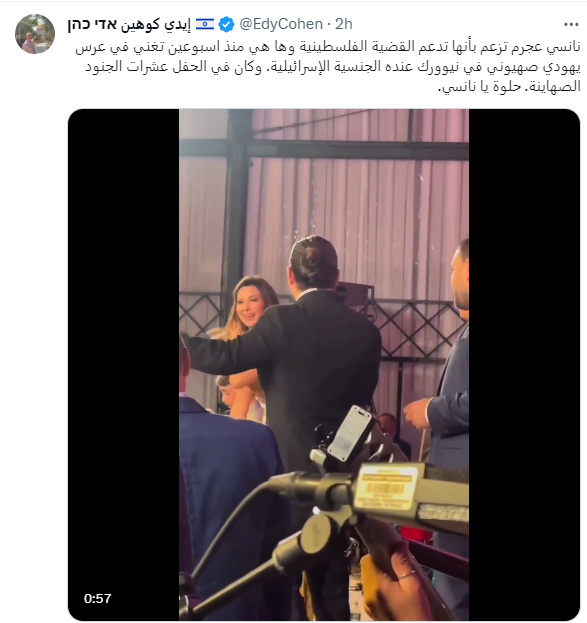Open the @EdyCohen handle link
The width and height of the screenshot is (587, 623).
281,24
